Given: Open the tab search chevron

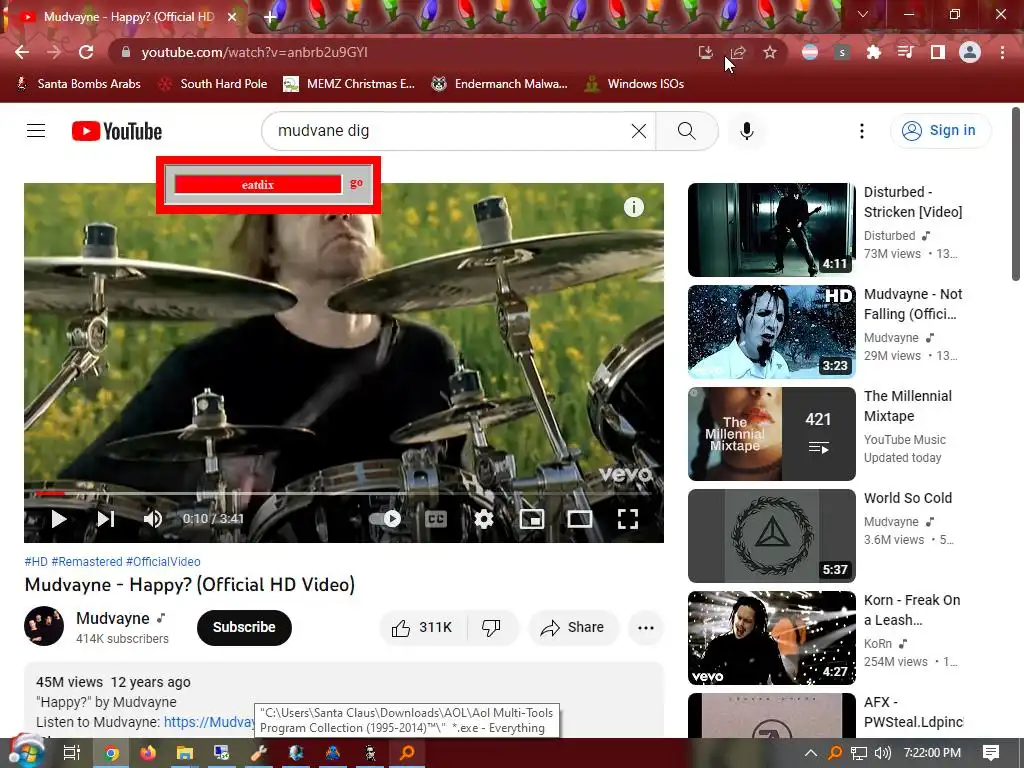Looking at the screenshot, I should coord(863,14).
